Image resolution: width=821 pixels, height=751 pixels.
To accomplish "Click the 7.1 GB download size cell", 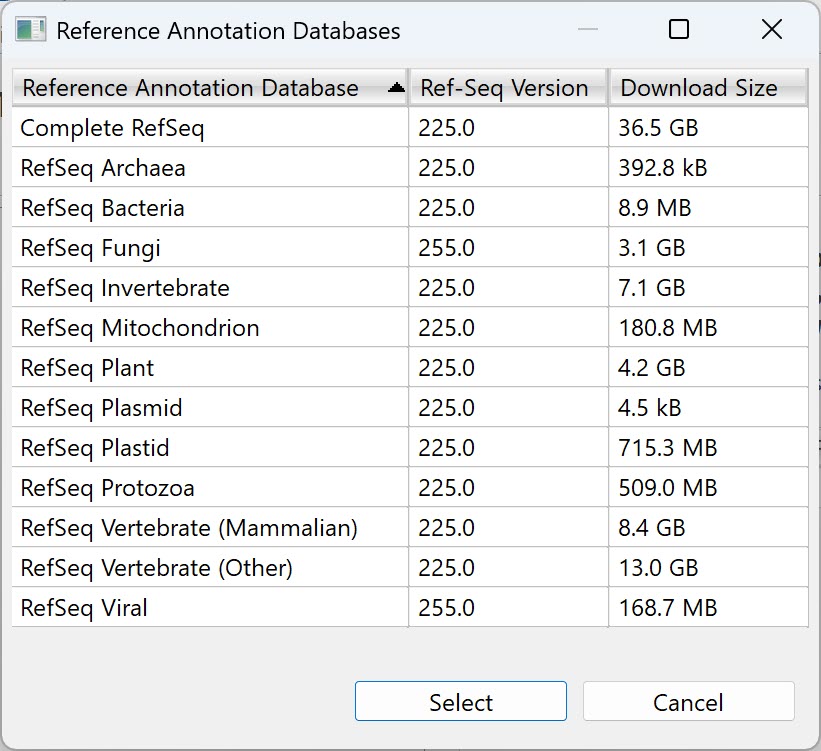I will tap(708, 288).
